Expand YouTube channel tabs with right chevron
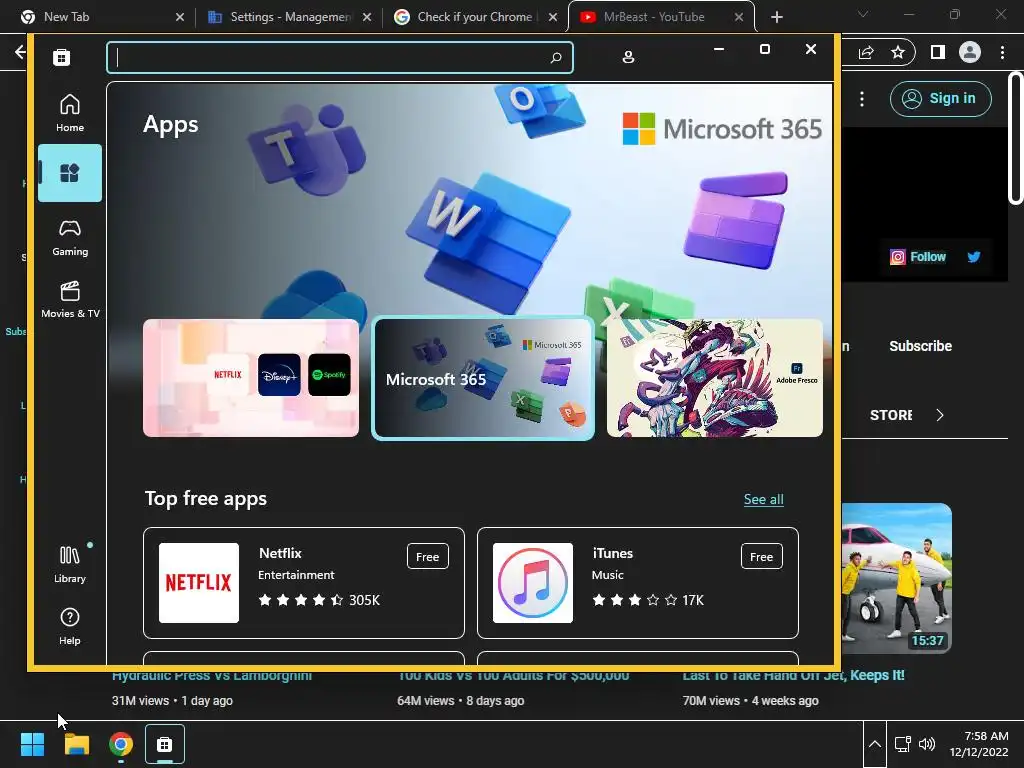Image resolution: width=1024 pixels, height=768 pixels. point(939,415)
